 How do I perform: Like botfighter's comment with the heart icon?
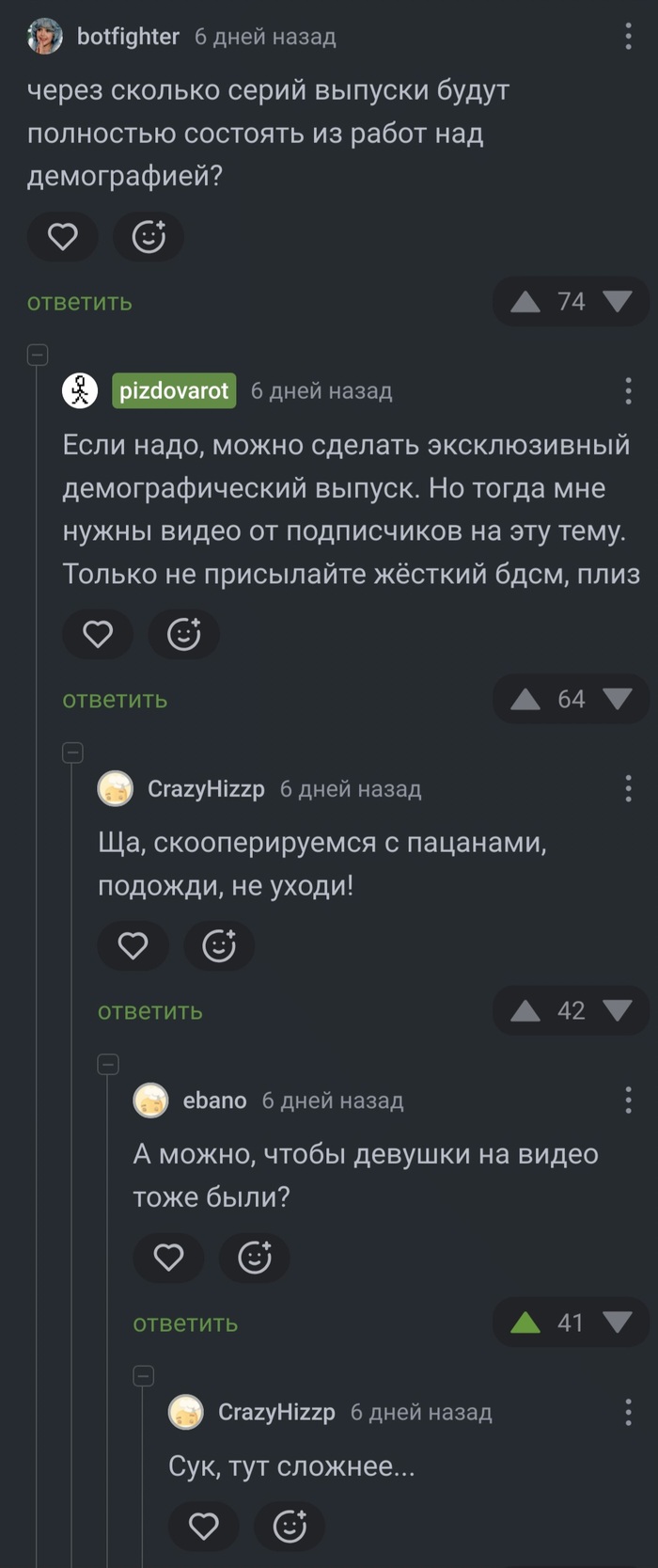coord(62,237)
